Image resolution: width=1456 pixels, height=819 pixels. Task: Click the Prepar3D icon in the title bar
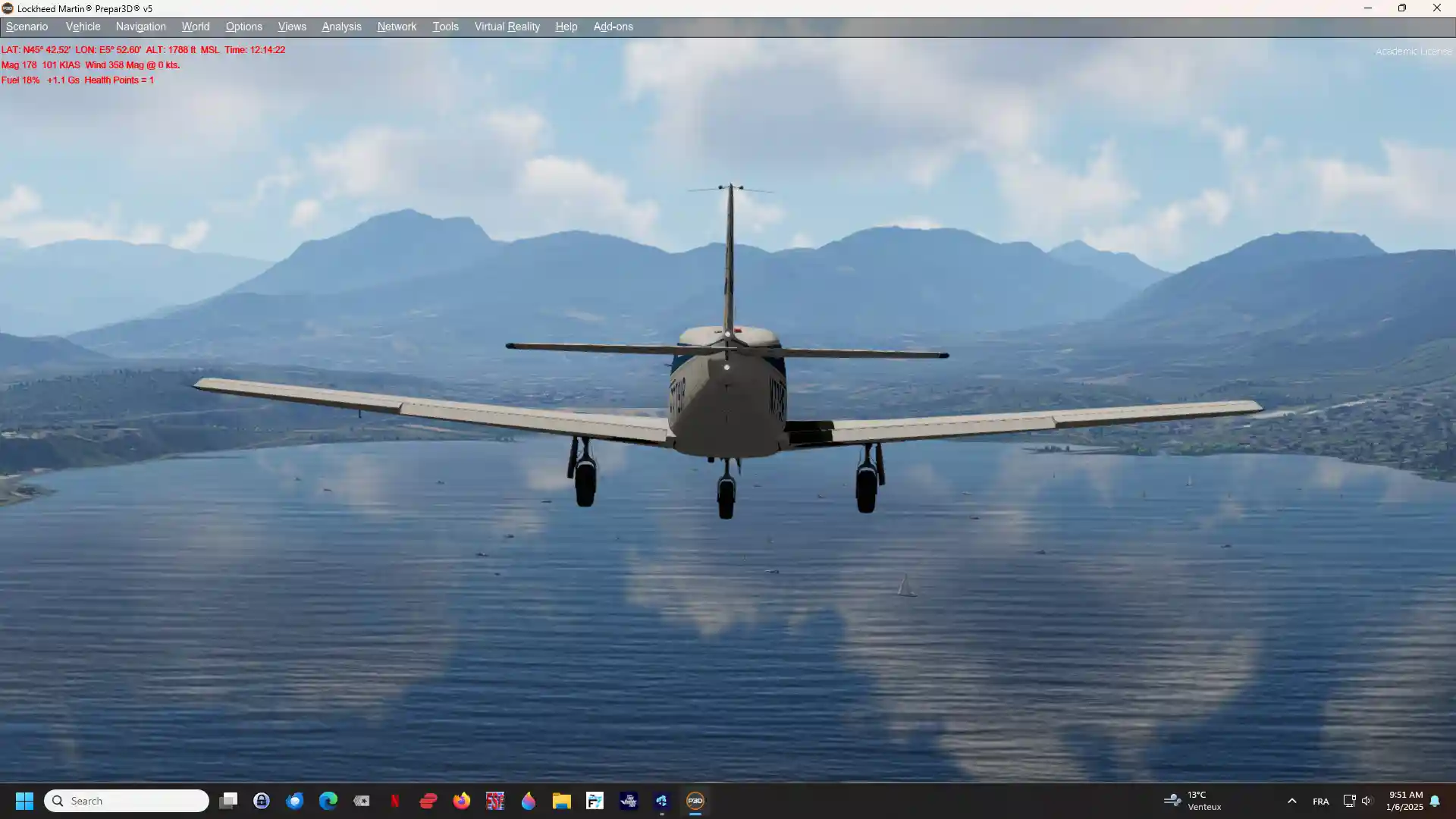tap(8, 8)
